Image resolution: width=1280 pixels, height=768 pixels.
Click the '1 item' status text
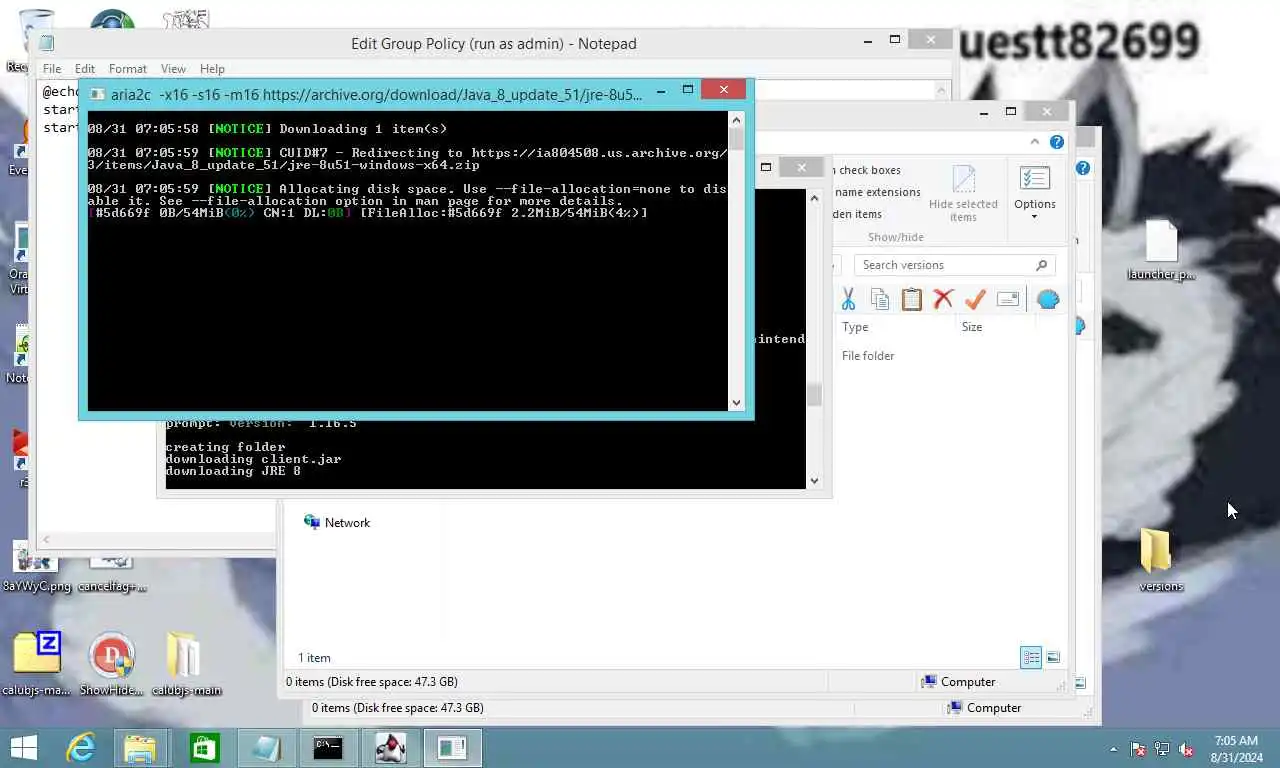click(x=314, y=658)
